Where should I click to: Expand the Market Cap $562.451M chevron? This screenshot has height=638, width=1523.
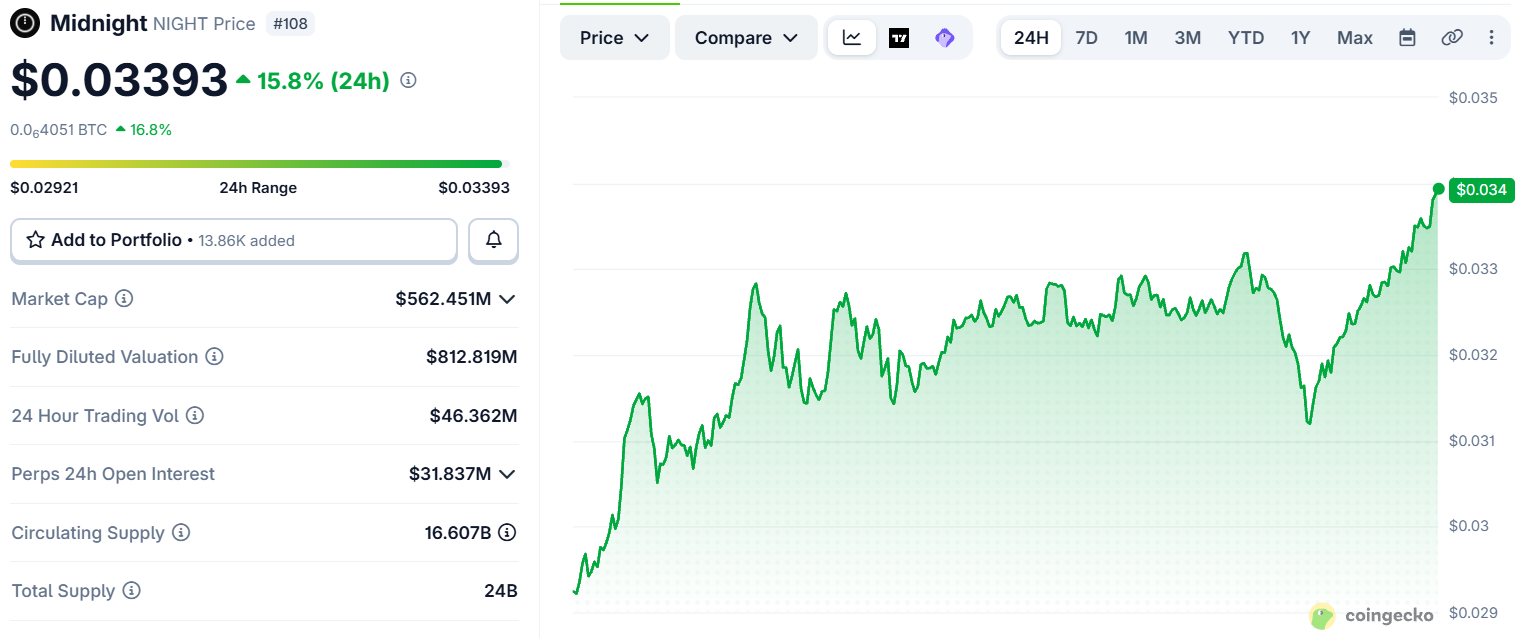tap(508, 299)
